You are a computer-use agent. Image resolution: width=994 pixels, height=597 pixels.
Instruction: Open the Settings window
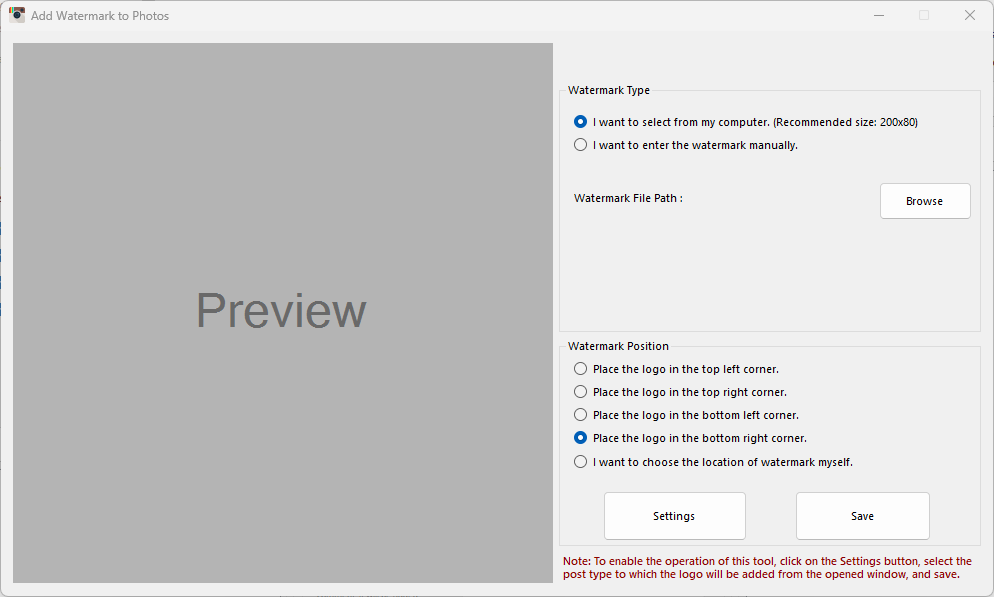click(674, 516)
